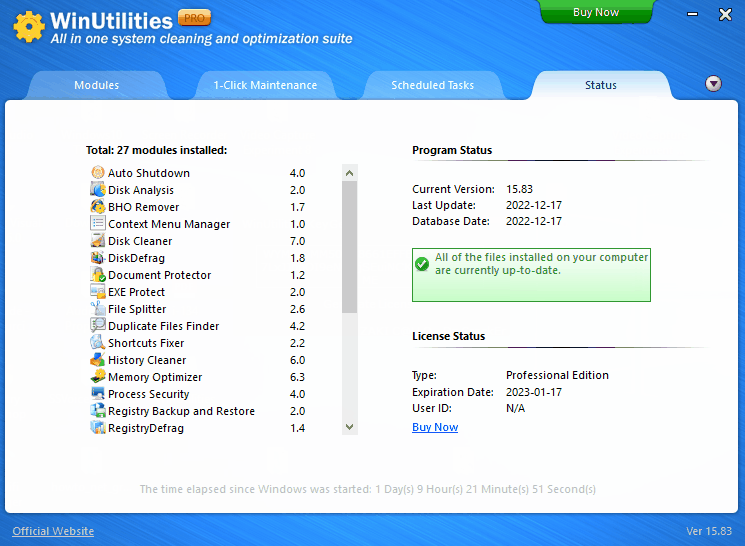Click the module list scroll up arrow
This screenshot has width=745, height=546.
349,173
